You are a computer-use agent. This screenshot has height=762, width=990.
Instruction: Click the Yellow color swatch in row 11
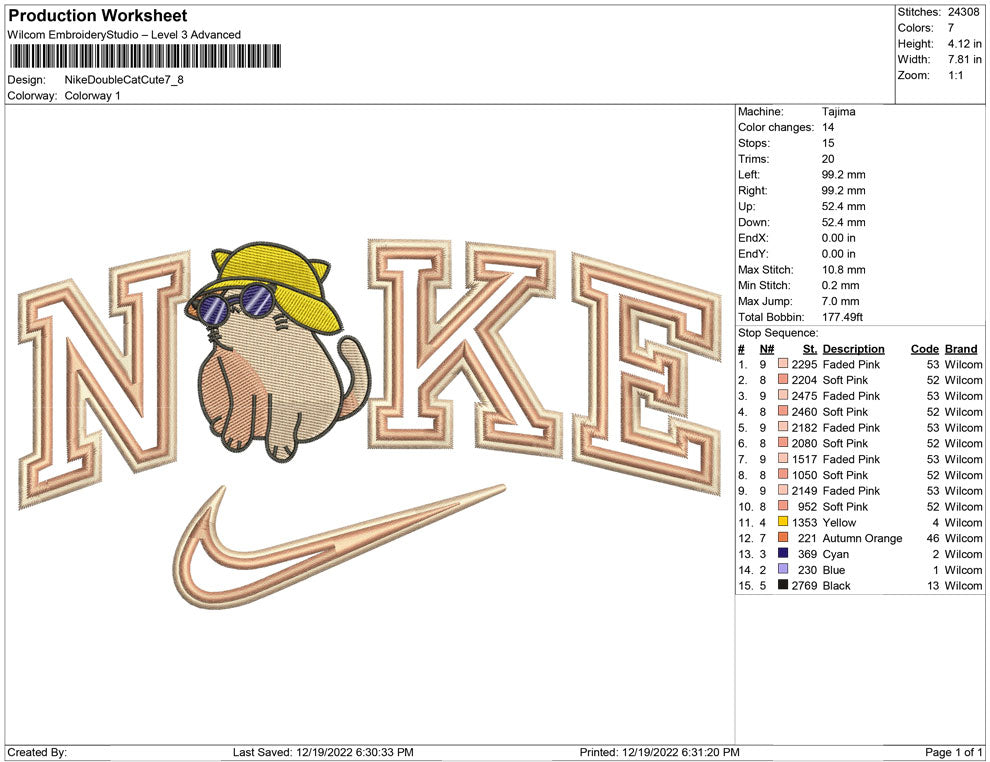783,521
